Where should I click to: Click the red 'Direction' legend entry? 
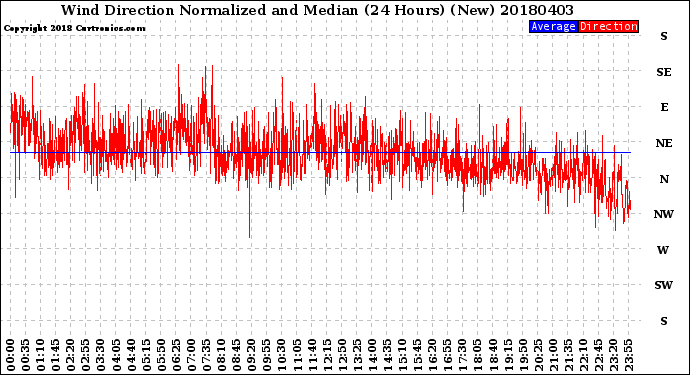click(608, 26)
